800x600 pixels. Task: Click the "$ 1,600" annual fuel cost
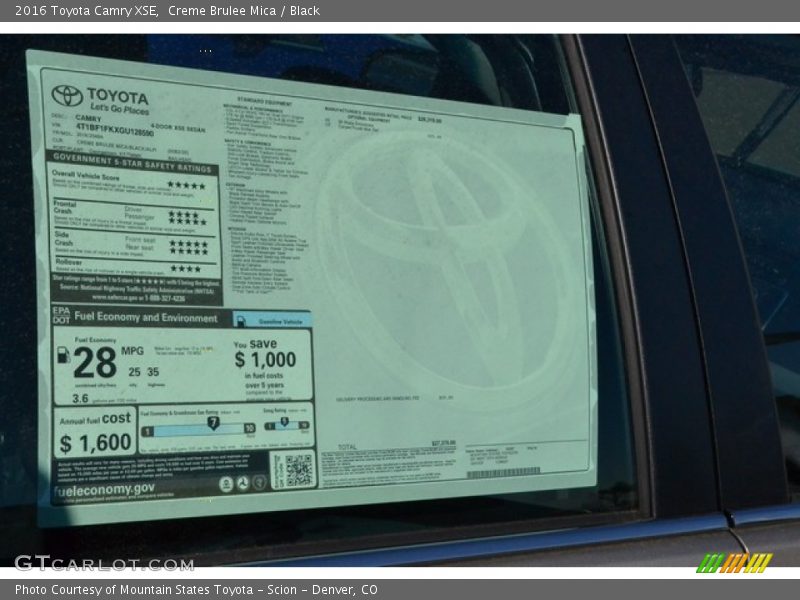95,443
